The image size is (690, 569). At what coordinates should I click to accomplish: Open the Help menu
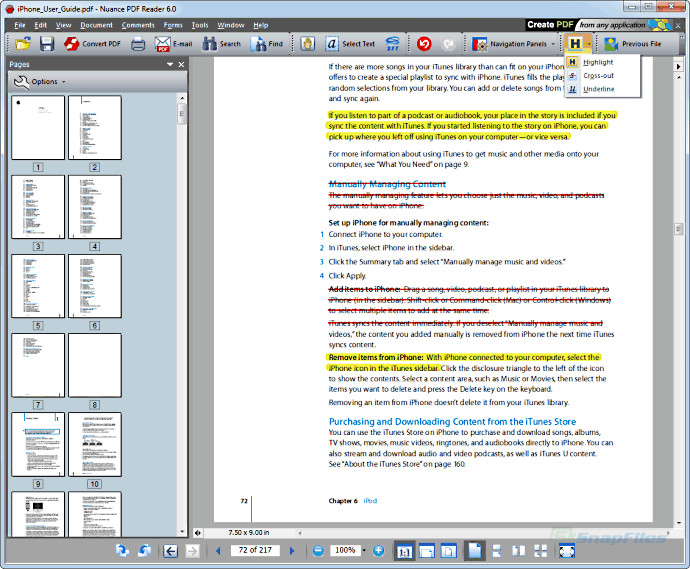pos(261,25)
